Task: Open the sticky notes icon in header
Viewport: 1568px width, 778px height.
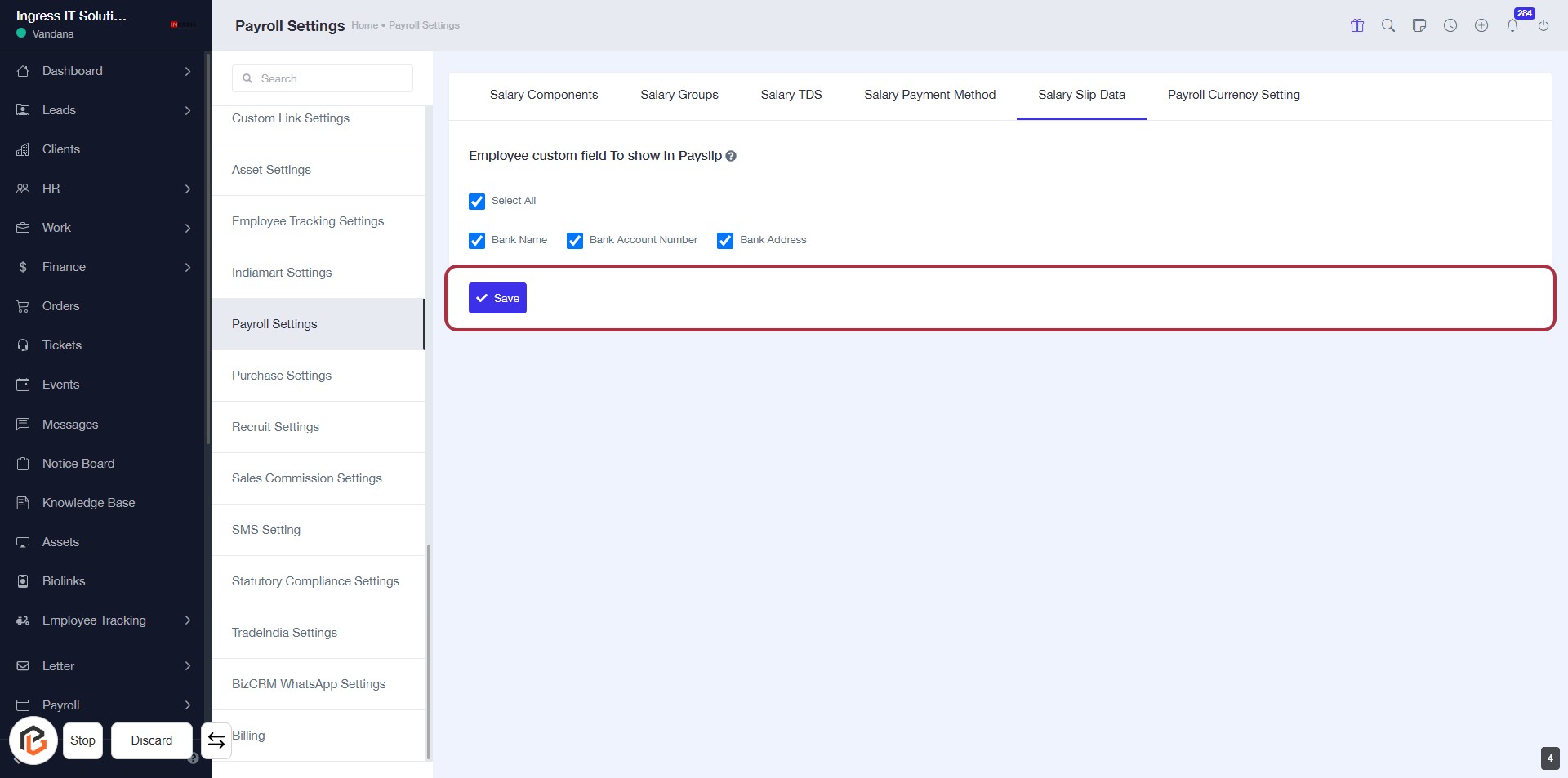Action: click(1419, 25)
